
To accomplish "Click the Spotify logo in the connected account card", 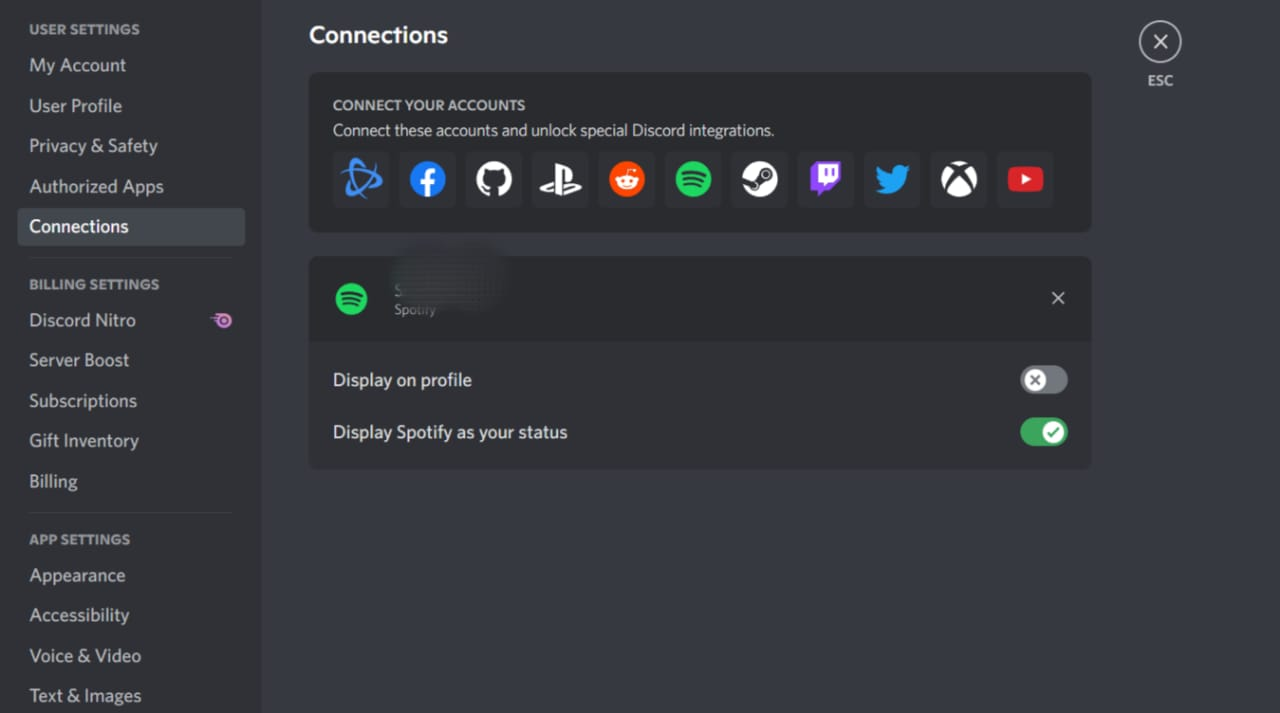I will (351, 298).
